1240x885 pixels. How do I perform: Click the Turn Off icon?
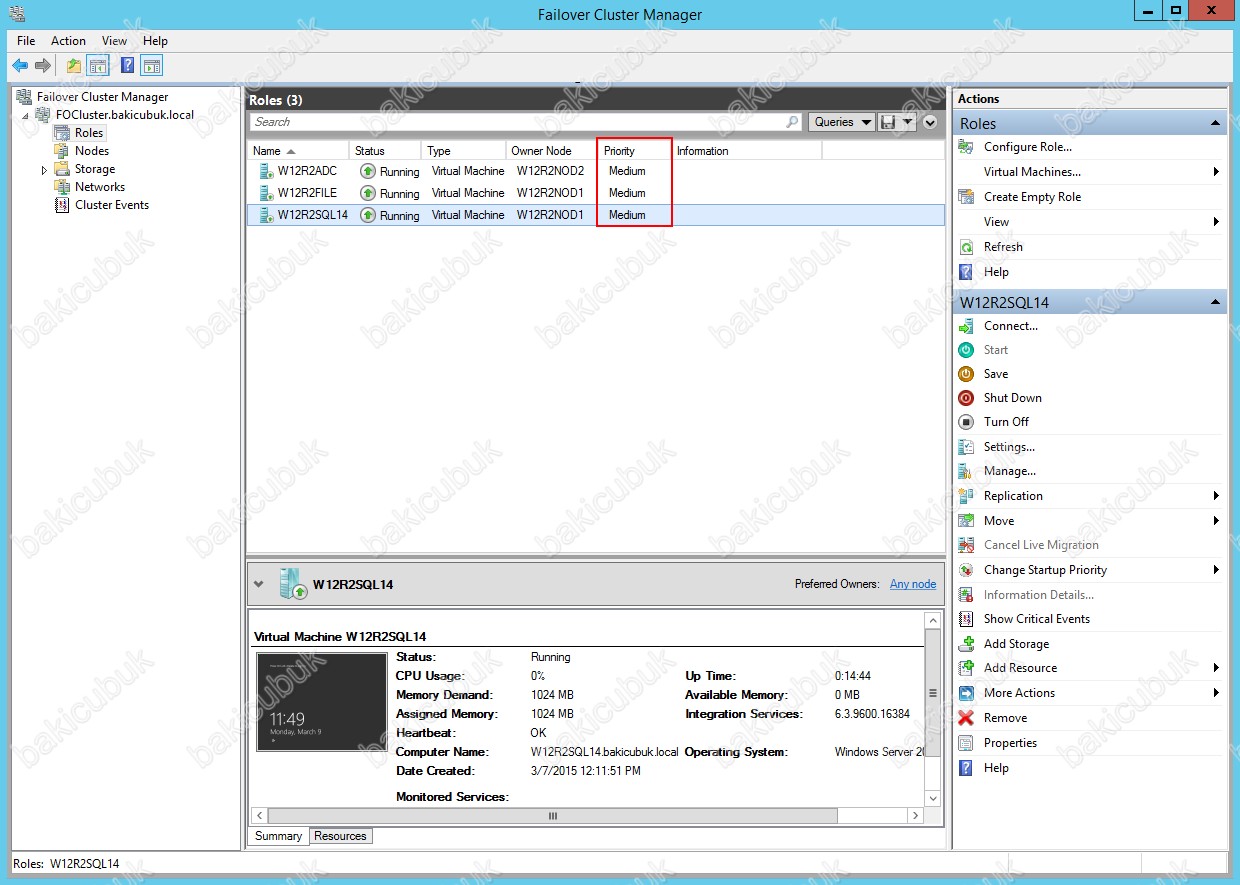click(966, 422)
